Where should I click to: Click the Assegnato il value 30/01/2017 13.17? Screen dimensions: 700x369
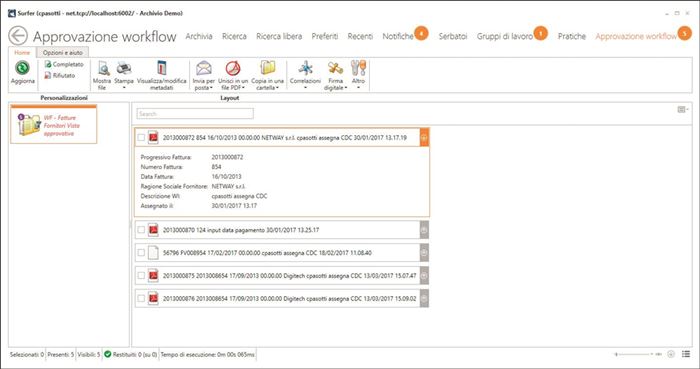click(234, 206)
